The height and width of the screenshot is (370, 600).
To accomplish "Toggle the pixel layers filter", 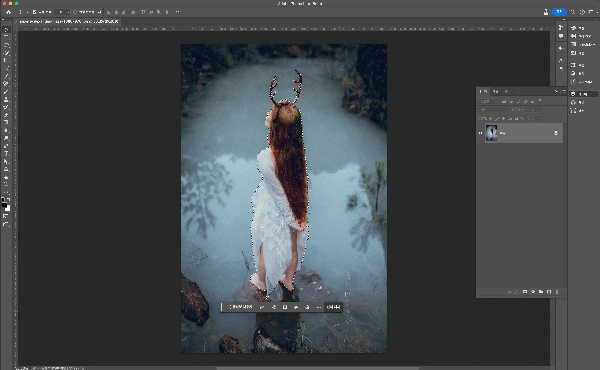I will [x=504, y=101].
